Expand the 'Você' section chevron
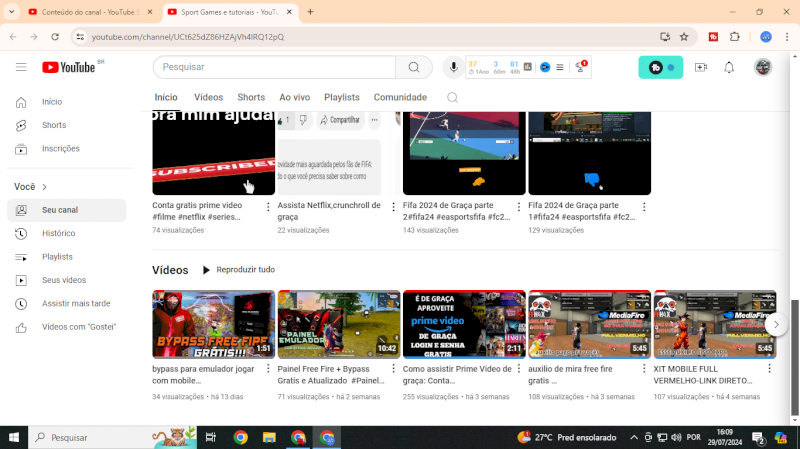800x449 pixels. [44, 187]
